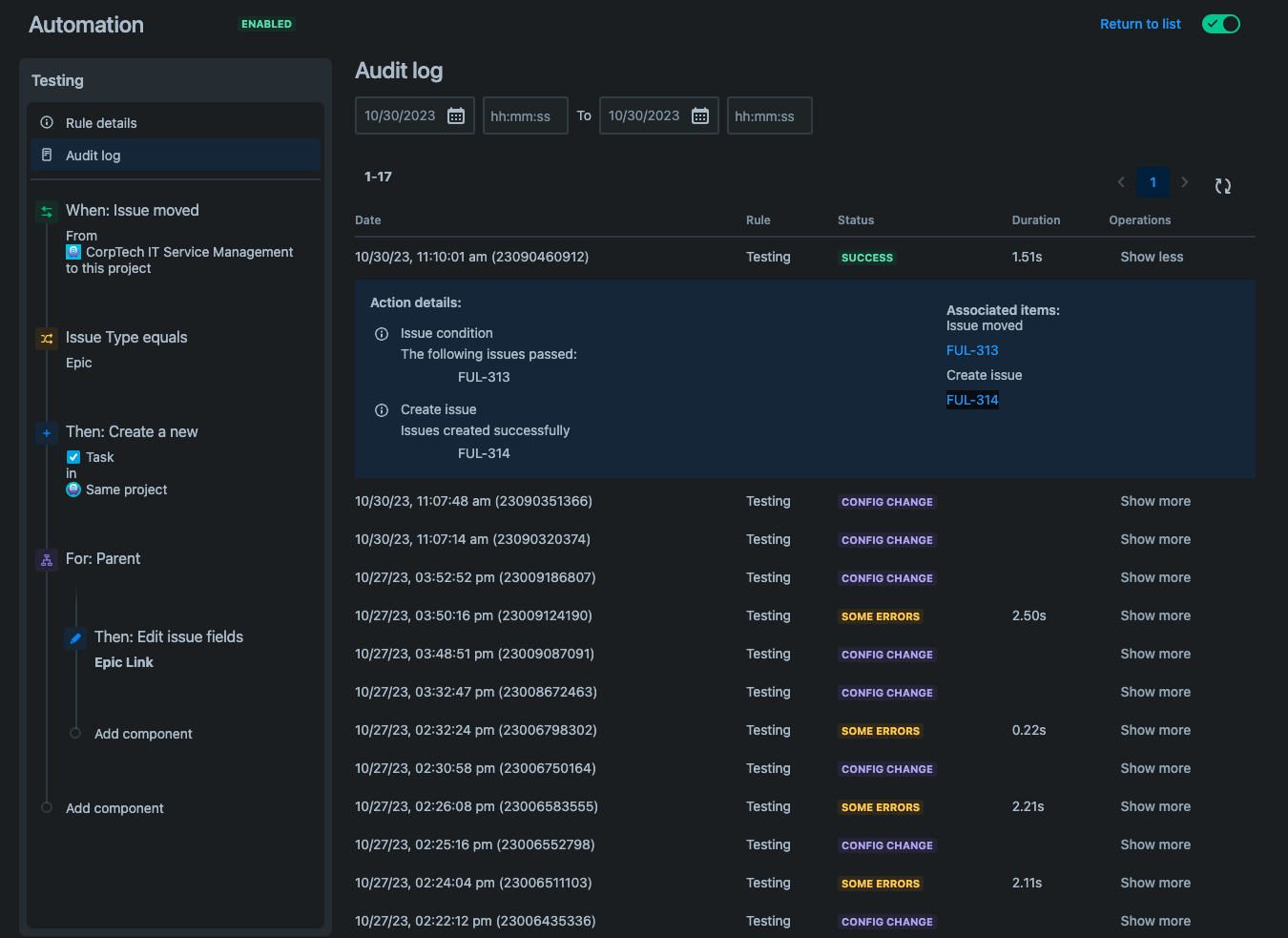
Task: Uncheck the Task checkbox
Action: pos(73,457)
